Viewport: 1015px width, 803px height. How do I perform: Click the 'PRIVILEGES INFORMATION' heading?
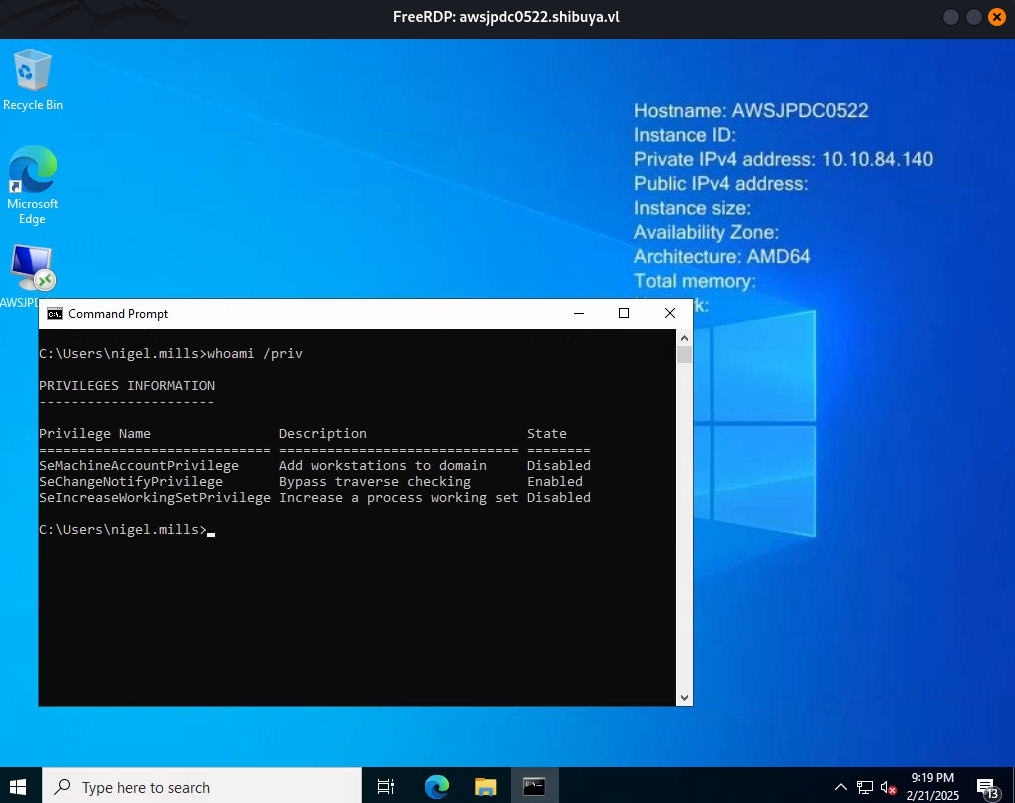pos(127,386)
